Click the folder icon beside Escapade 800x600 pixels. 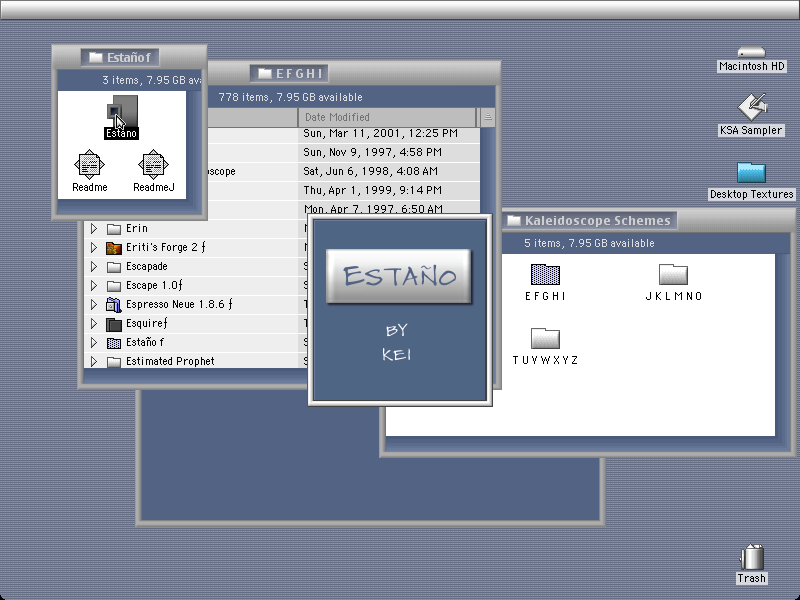[114, 267]
